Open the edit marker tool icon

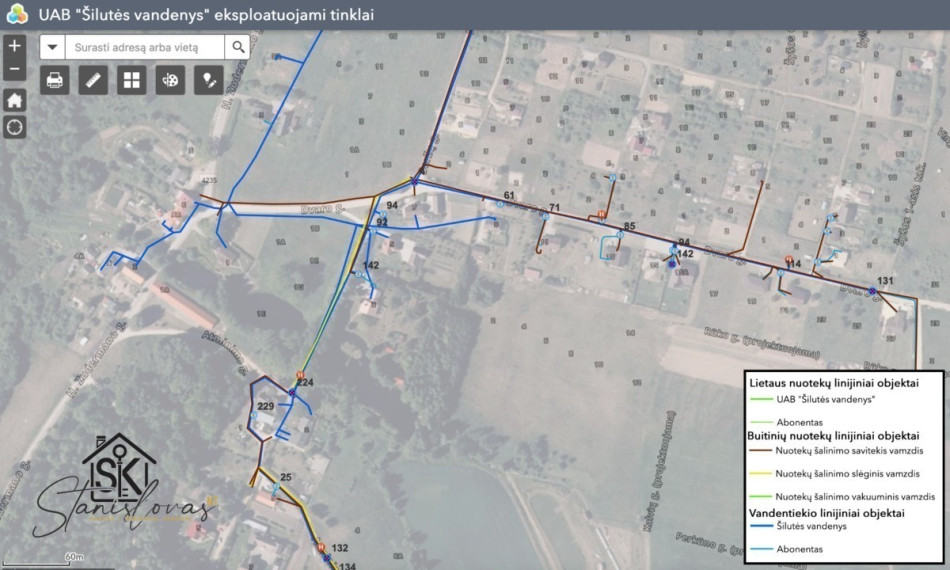coord(209,80)
